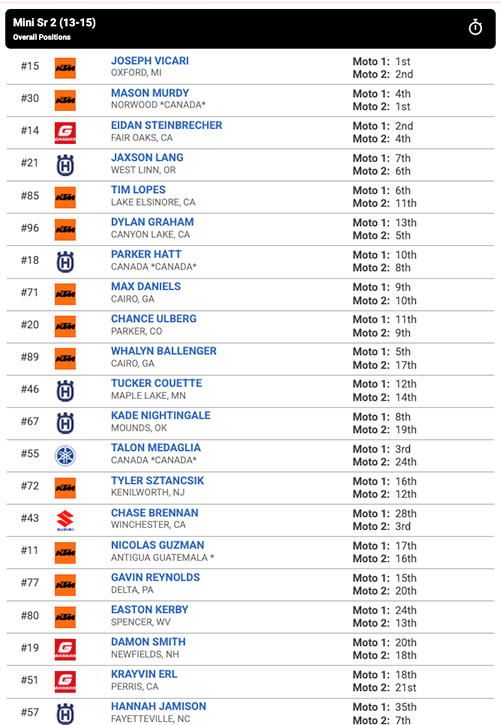Image resolution: width=501 pixels, height=725 pixels.
Task: Click GasGas logo beside Eidan Steinbrecher
Action: pyautogui.click(x=65, y=133)
